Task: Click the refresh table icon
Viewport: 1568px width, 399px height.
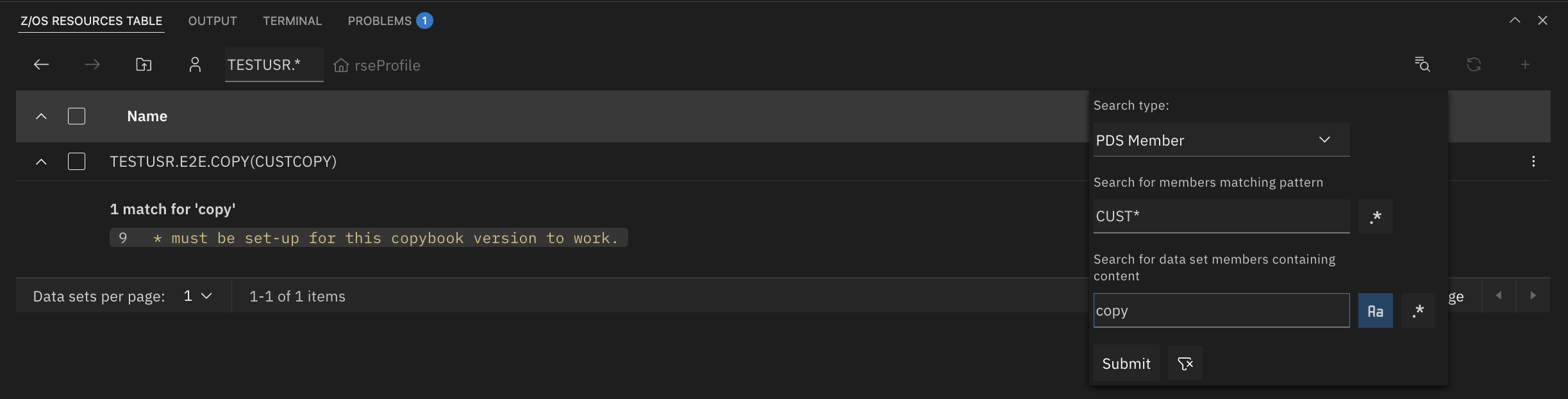Action: tap(1474, 65)
